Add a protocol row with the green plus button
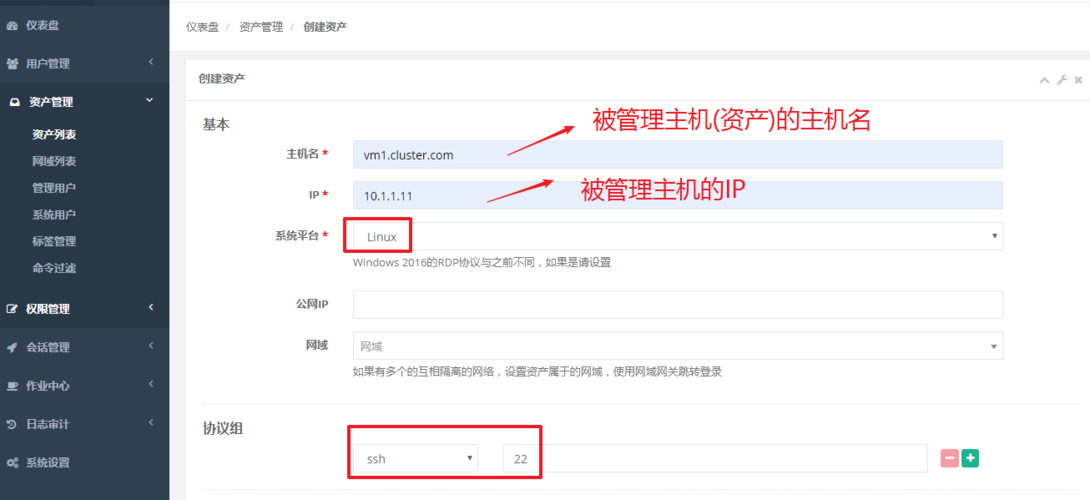This screenshot has height=500, width=1090. (970, 458)
